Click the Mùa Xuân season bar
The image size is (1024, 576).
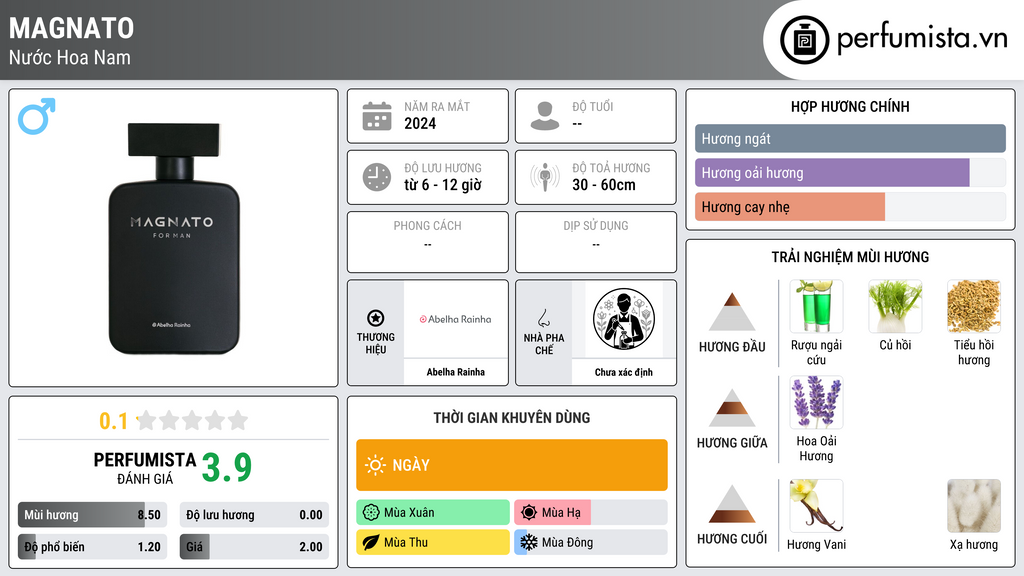tap(433, 513)
